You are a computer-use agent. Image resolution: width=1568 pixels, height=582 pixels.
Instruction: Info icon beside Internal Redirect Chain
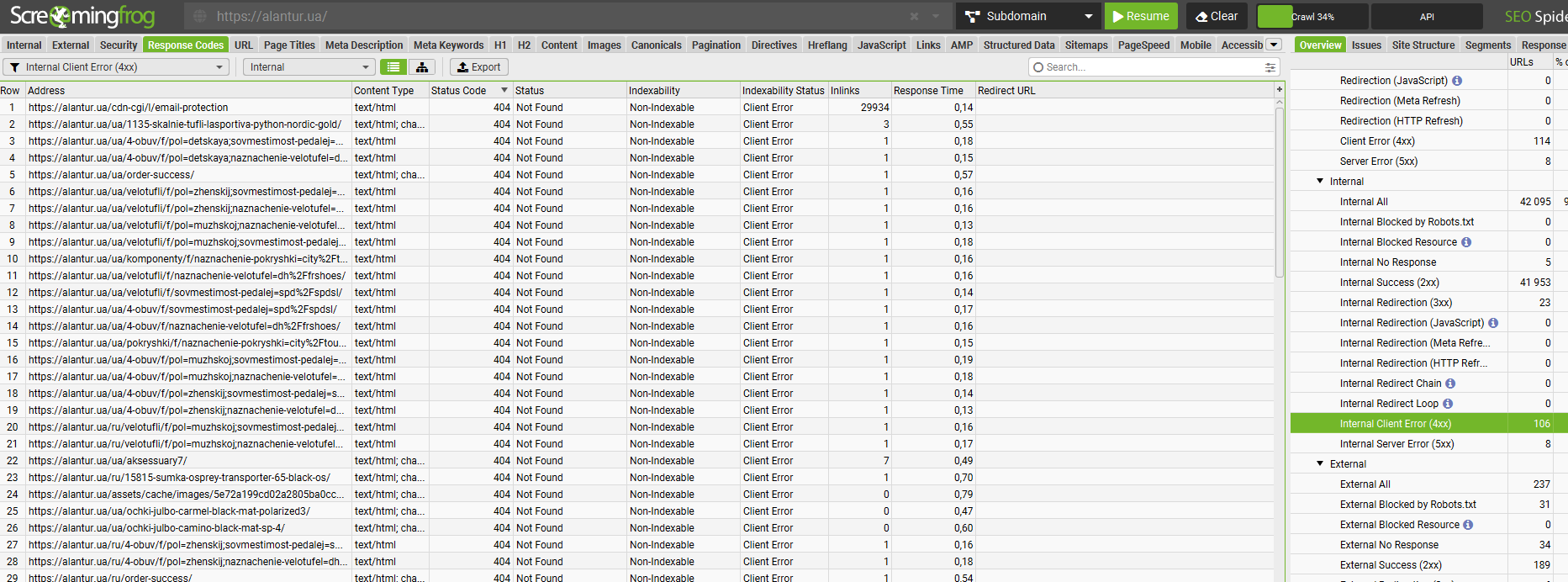click(1450, 384)
